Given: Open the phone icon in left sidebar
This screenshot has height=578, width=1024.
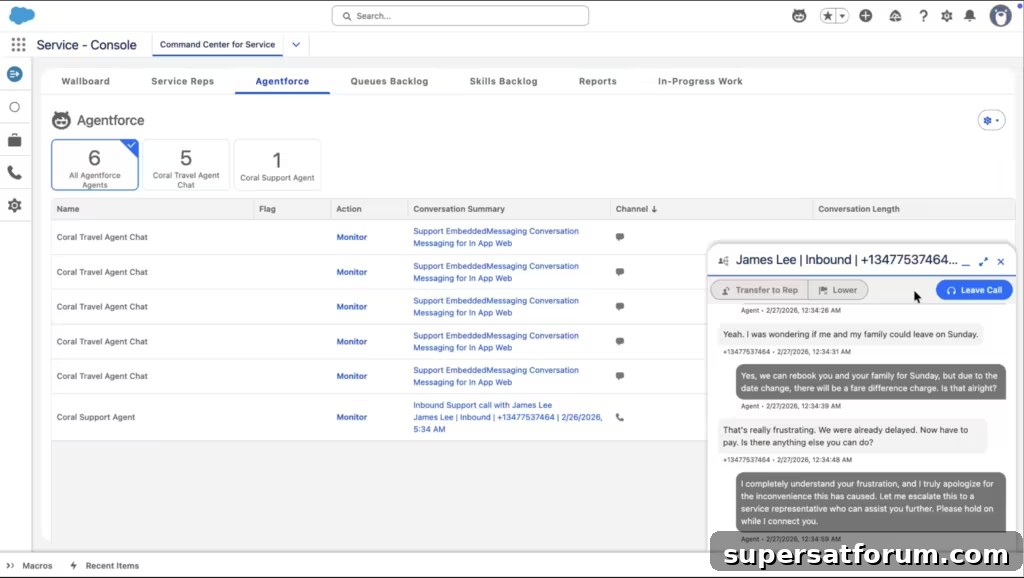Looking at the screenshot, I should click(14, 172).
